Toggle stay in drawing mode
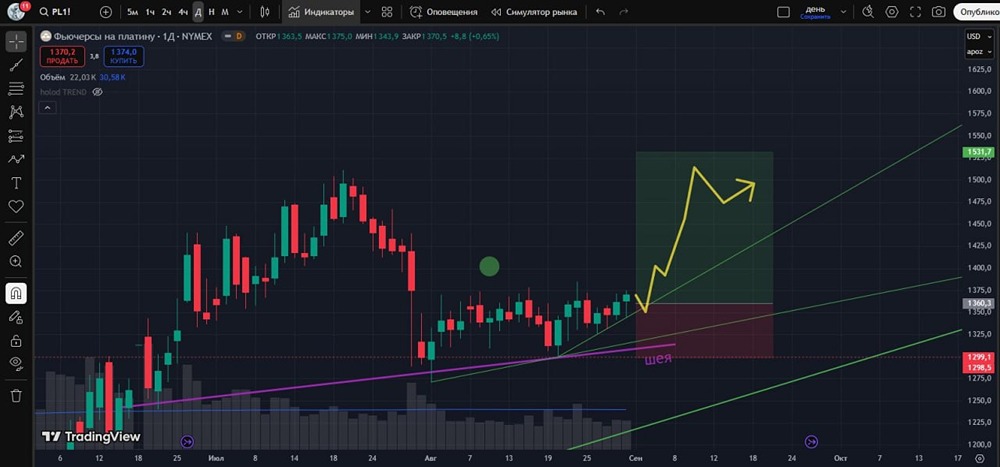 pos(16,317)
